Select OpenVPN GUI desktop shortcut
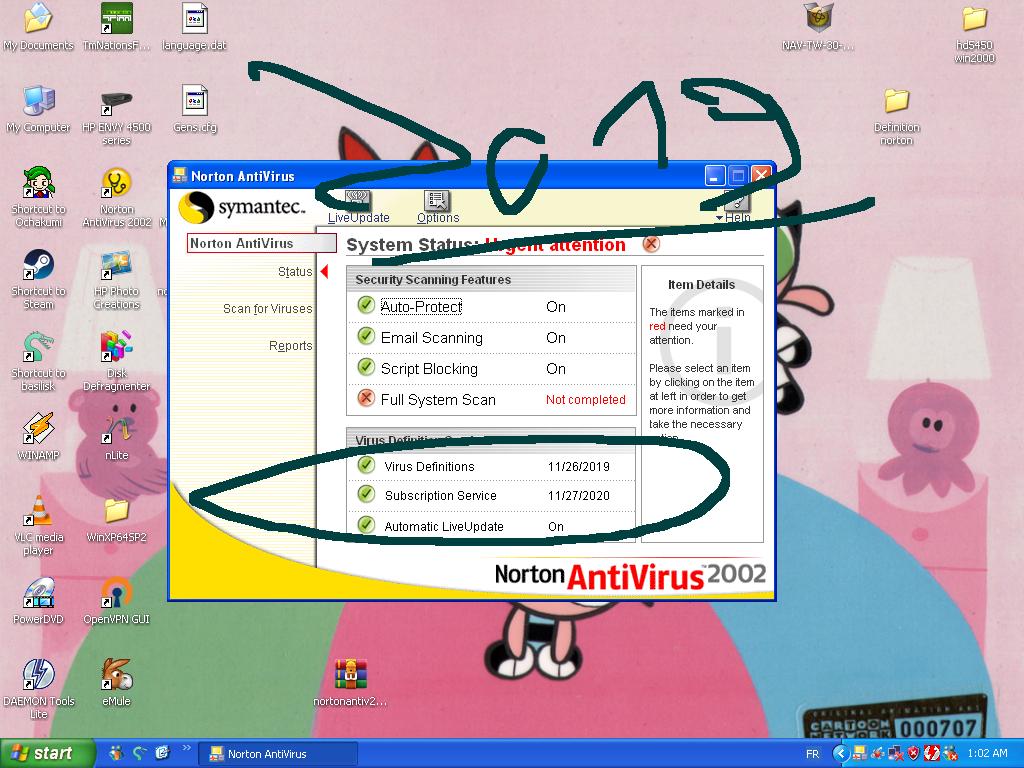The width and height of the screenshot is (1024, 768). 116,601
